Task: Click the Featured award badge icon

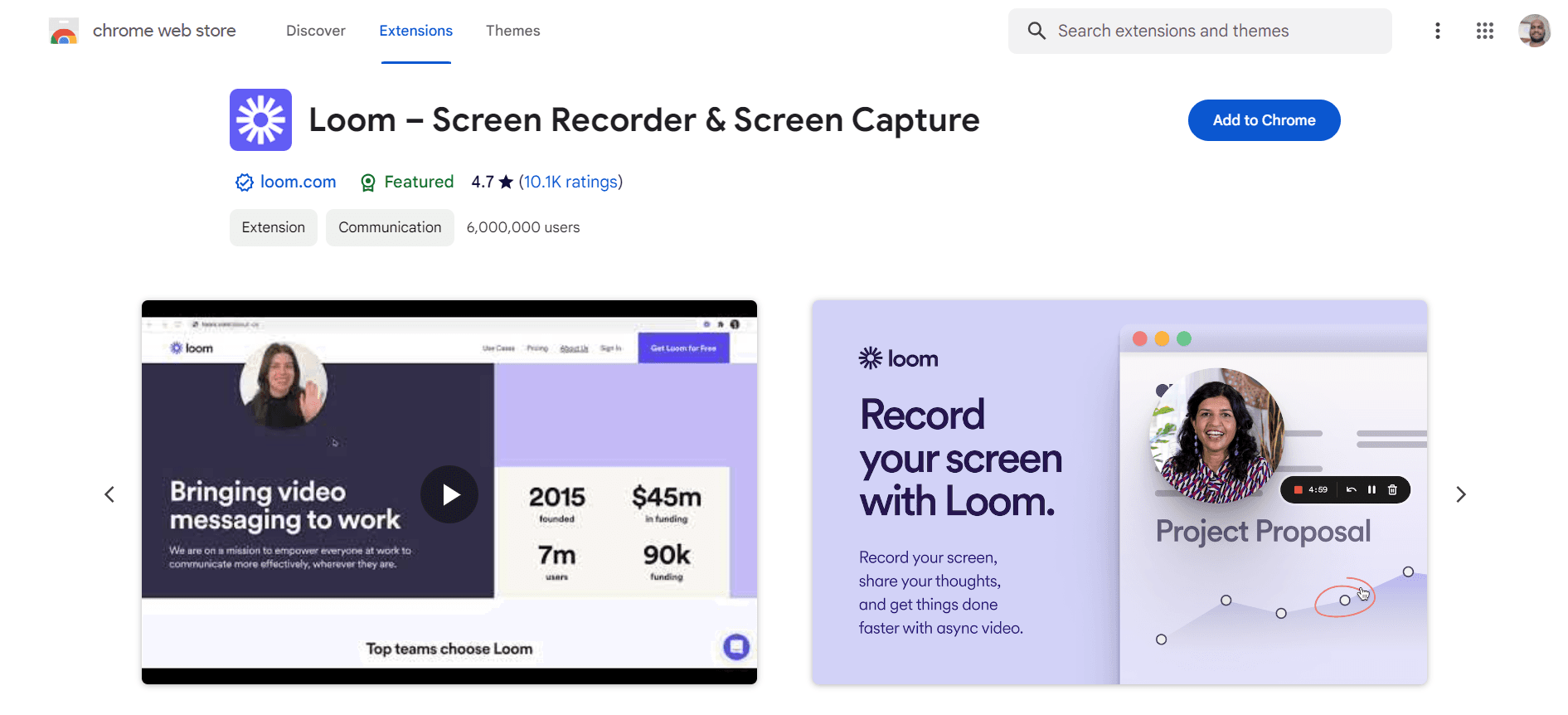Action: click(x=368, y=182)
